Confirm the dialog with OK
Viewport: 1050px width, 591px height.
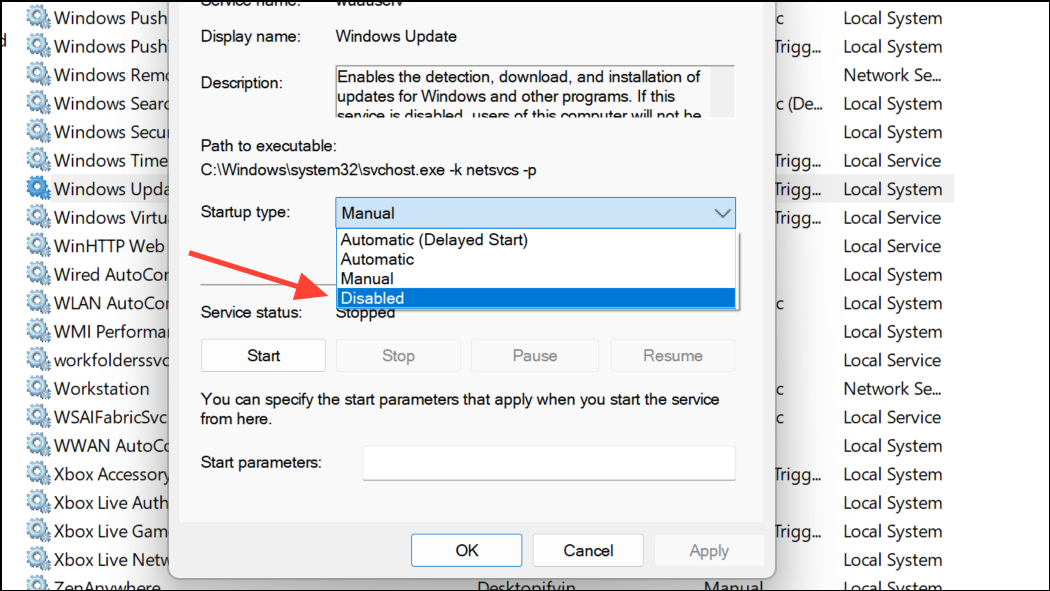pyautogui.click(x=467, y=550)
